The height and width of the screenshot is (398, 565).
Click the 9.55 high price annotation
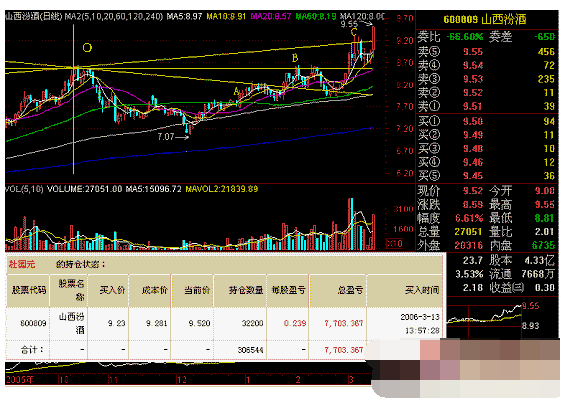point(349,24)
